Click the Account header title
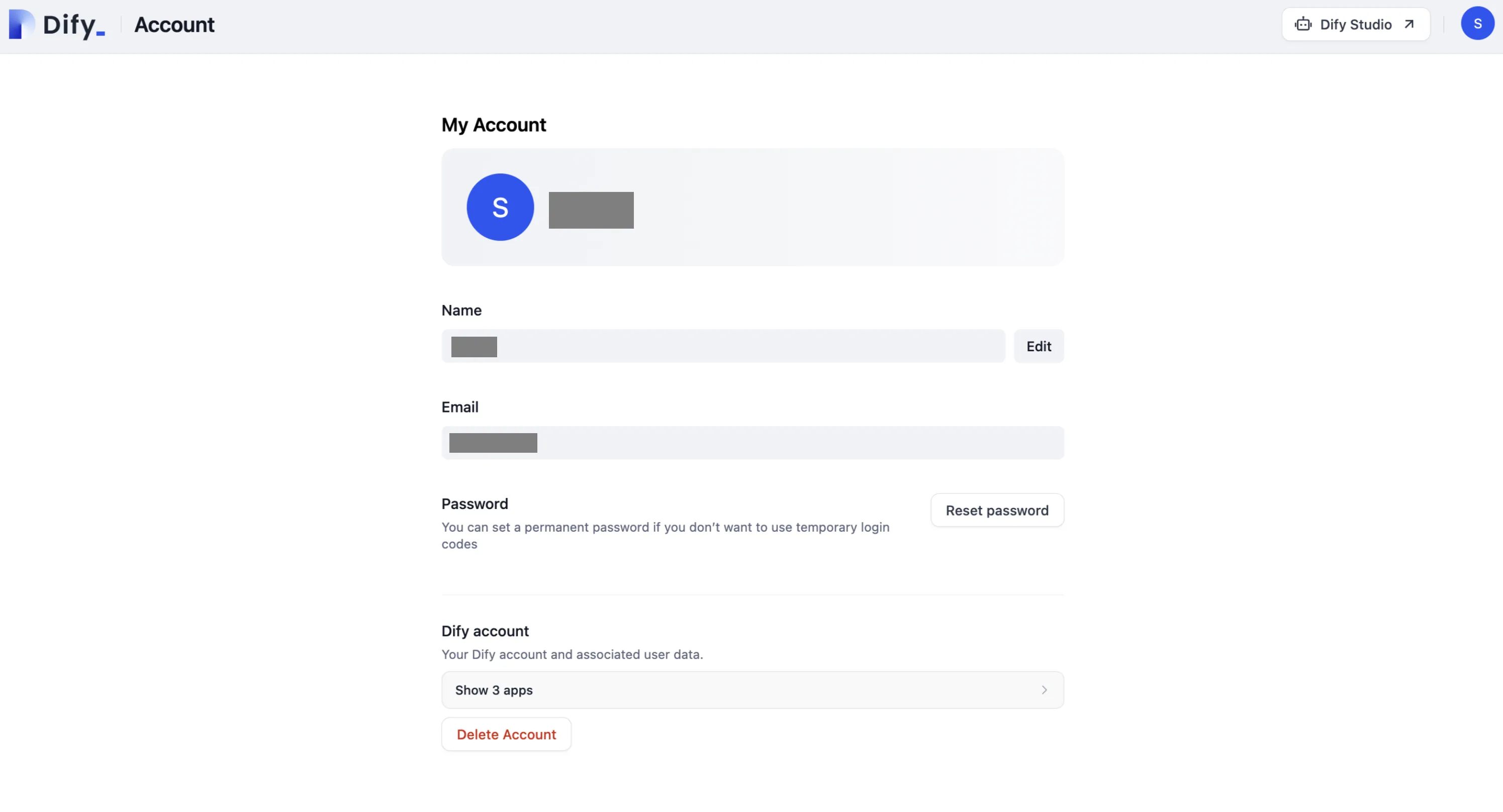1503x812 pixels. [174, 25]
